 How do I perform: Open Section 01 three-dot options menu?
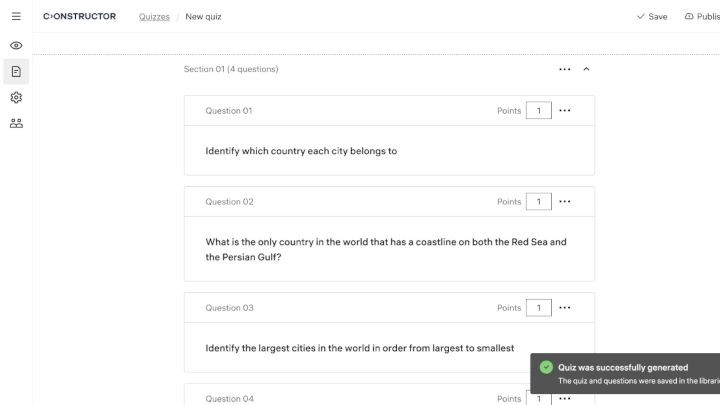point(565,69)
